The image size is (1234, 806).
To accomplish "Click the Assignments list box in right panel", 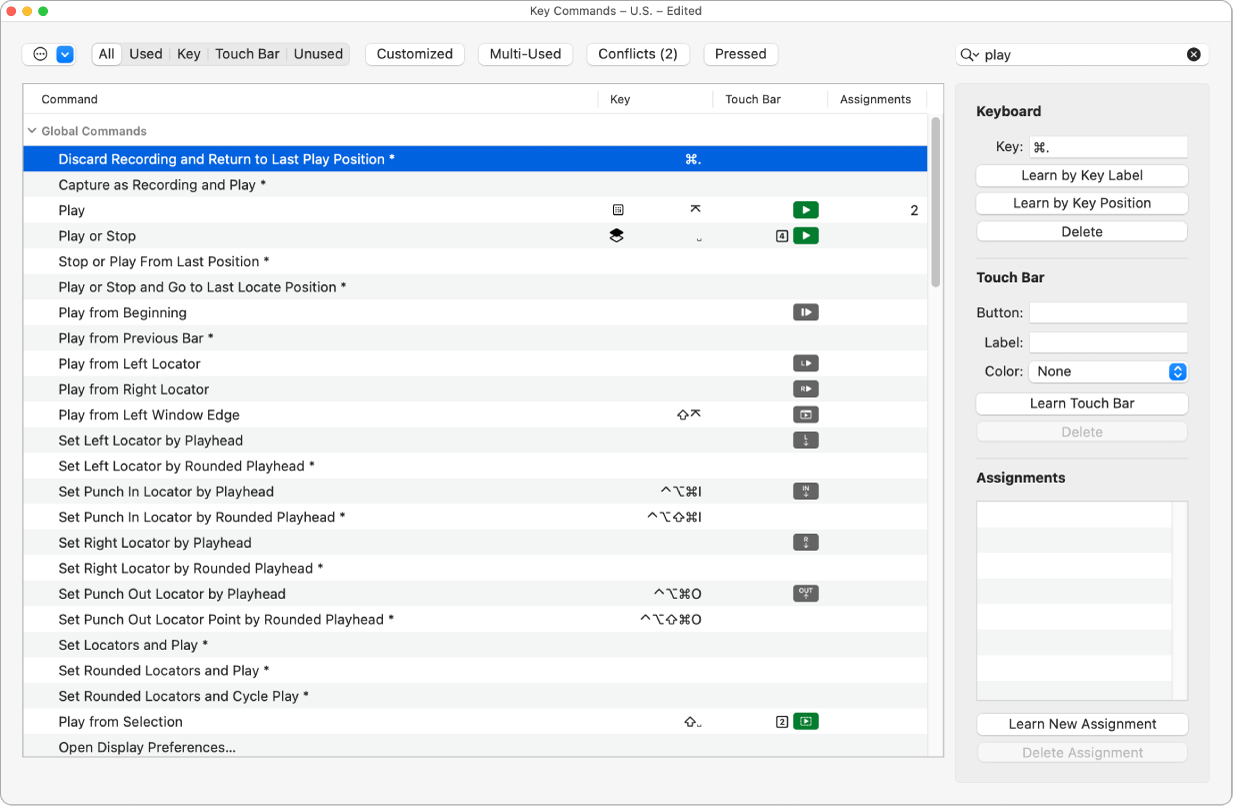I will coord(1082,601).
